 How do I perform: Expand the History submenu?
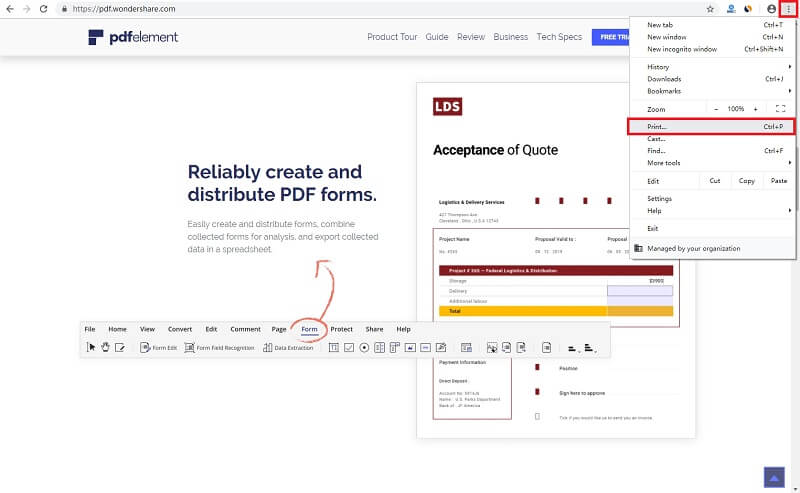pos(711,67)
